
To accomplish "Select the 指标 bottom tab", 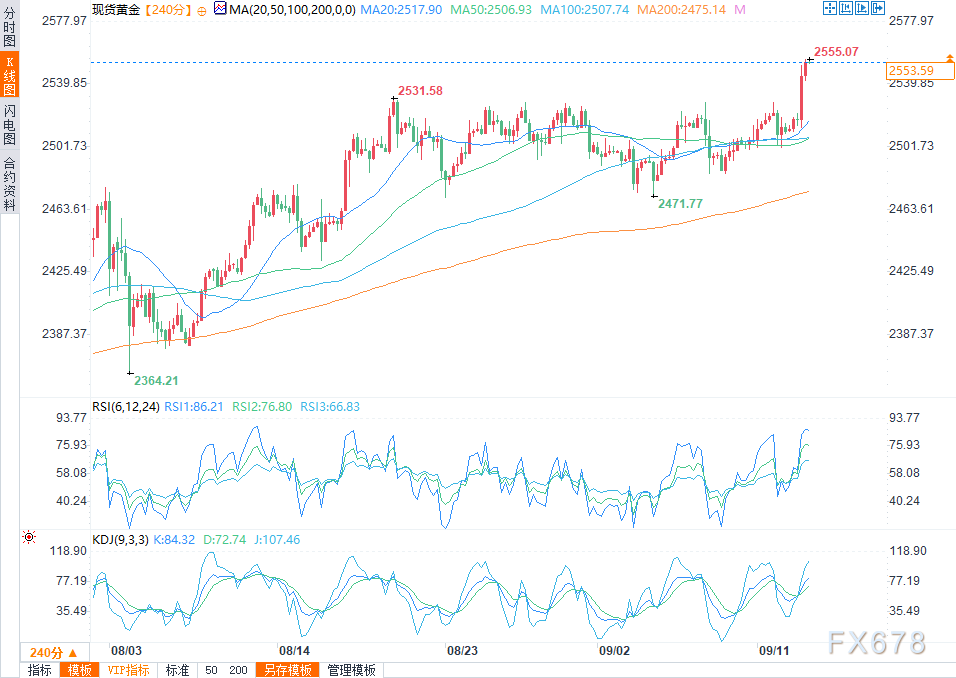I will coord(40,670).
